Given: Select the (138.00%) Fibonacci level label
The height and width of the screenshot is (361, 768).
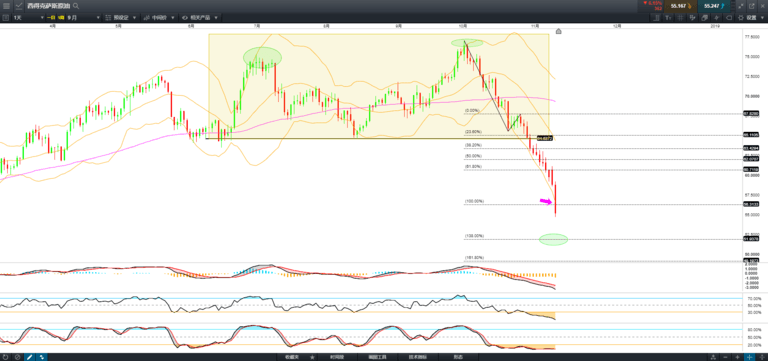Looking at the screenshot, I should pyautogui.click(x=474, y=236).
